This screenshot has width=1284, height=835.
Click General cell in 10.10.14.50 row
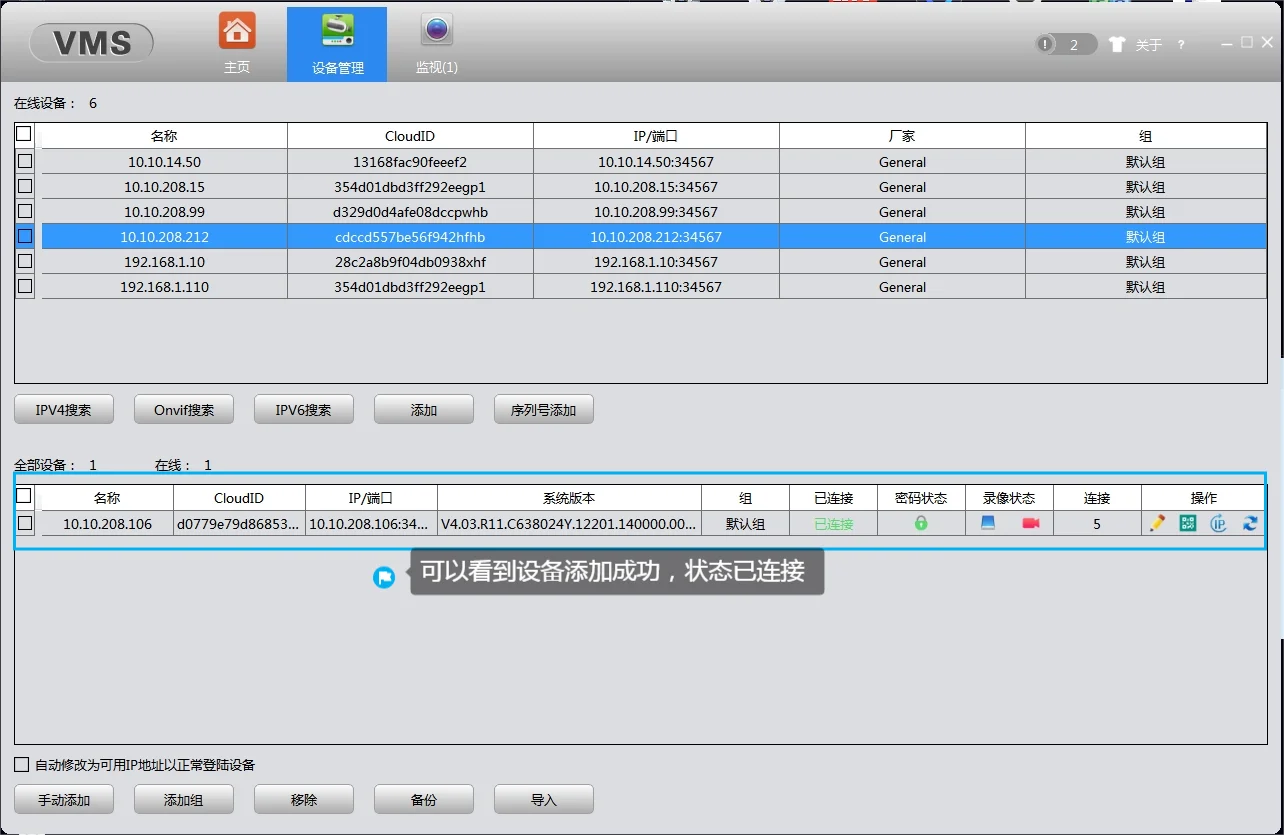[902, 162]
